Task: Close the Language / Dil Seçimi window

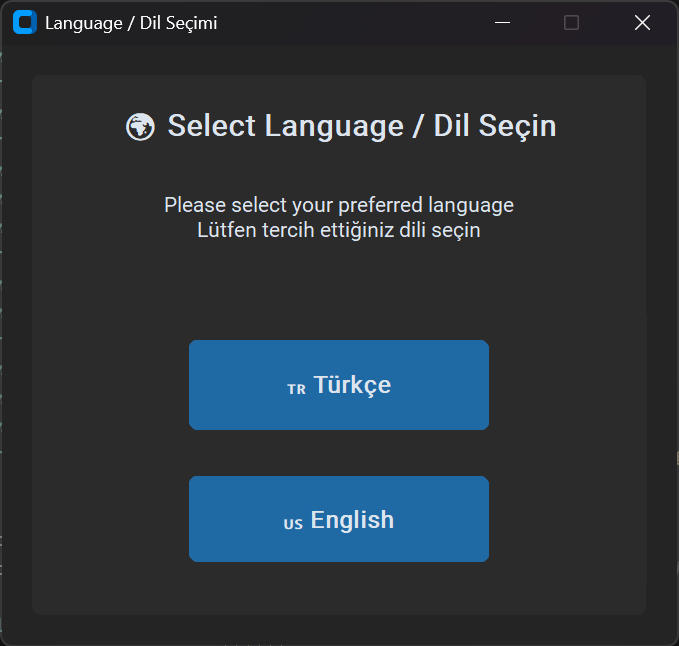Action: (642, 23)
